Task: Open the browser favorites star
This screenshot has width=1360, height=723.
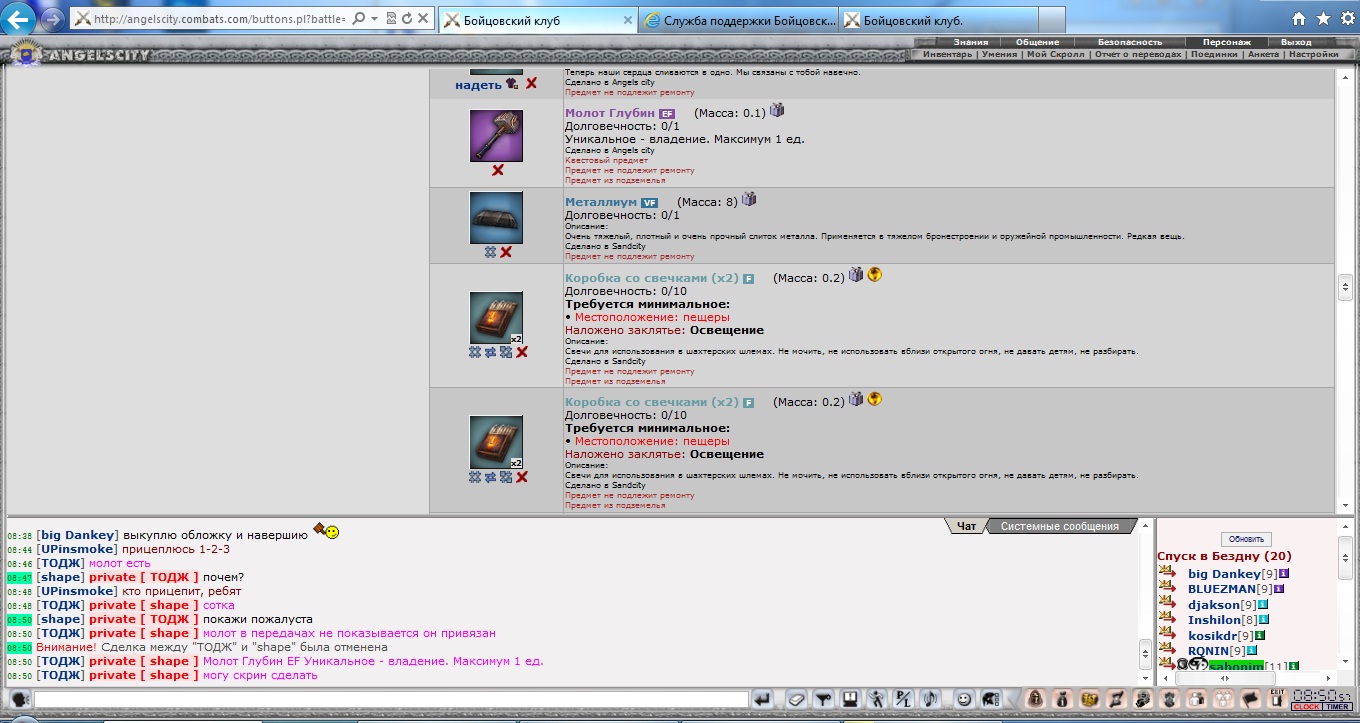Action: tap(1323, 19)
